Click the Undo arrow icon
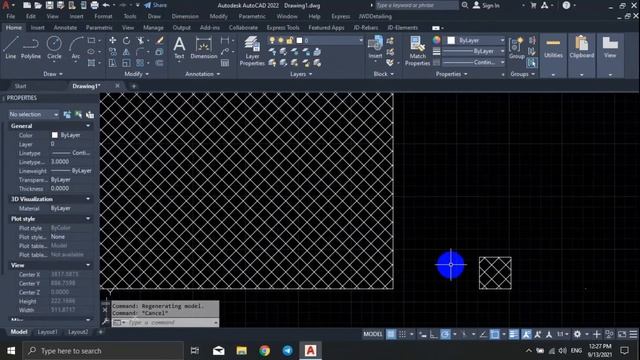The height and width of the screenshot is (360, 640). click(x=106, y=5)
